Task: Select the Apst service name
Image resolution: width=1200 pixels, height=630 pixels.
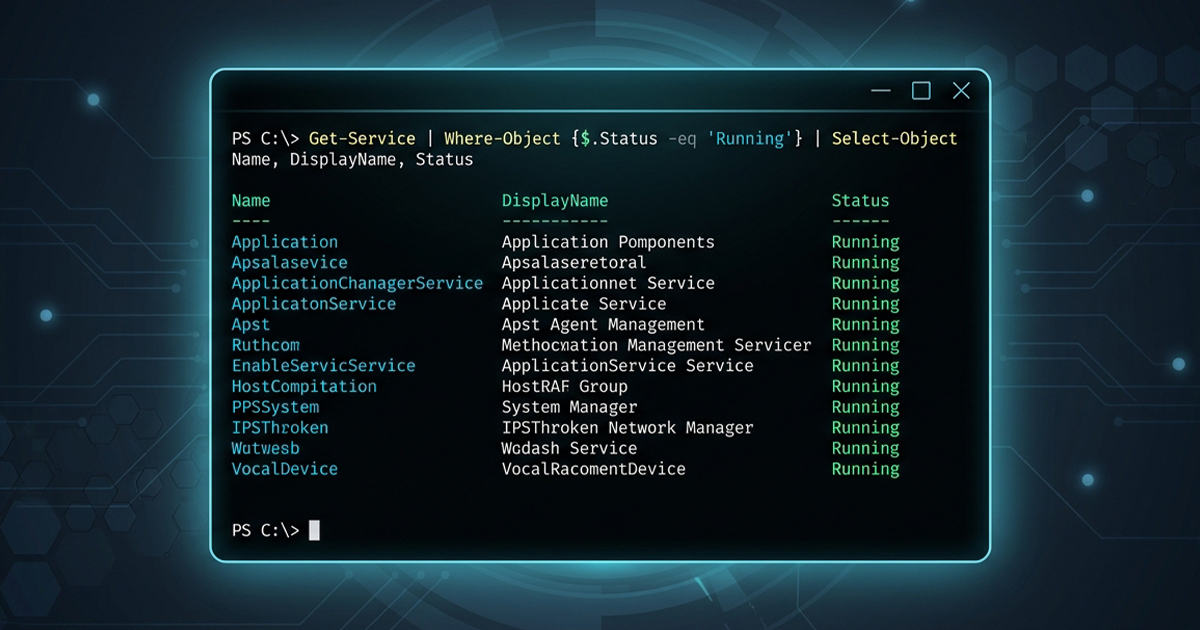Action: [x=251, y=324]
